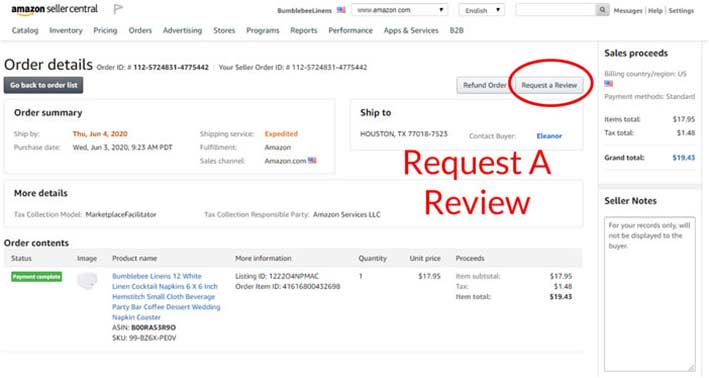Screen dimensions: 709x378
Task: Click the Help link
Action: [x=655, y=10]
